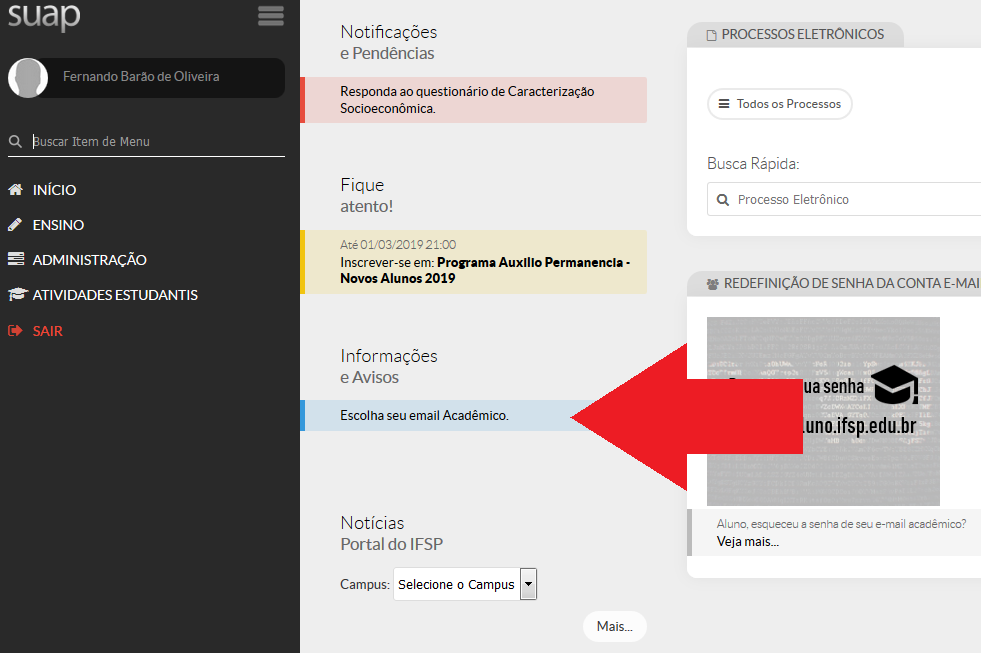Click the red SAIR exit icon

pos(15,330)
